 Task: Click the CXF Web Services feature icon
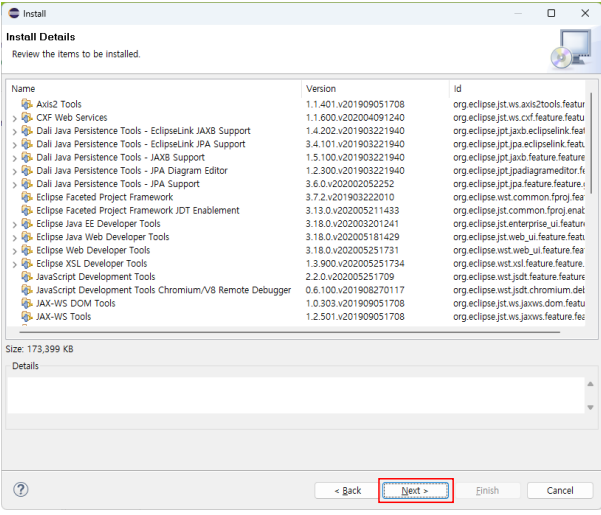[x=27, y=118]
